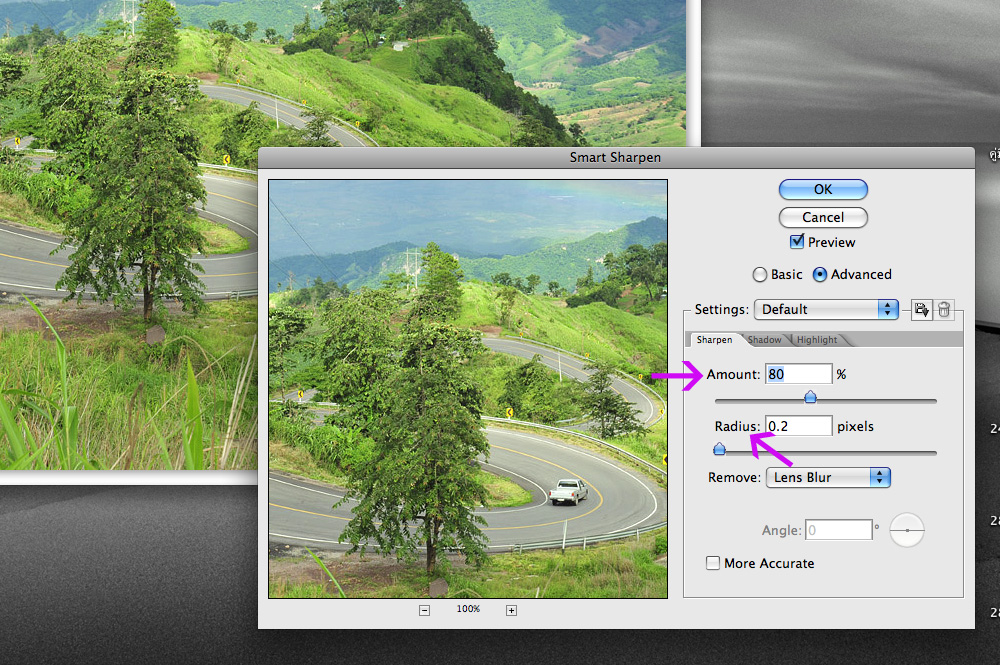
Task: Select the Sharpen tab
Action: coord(714,340)
